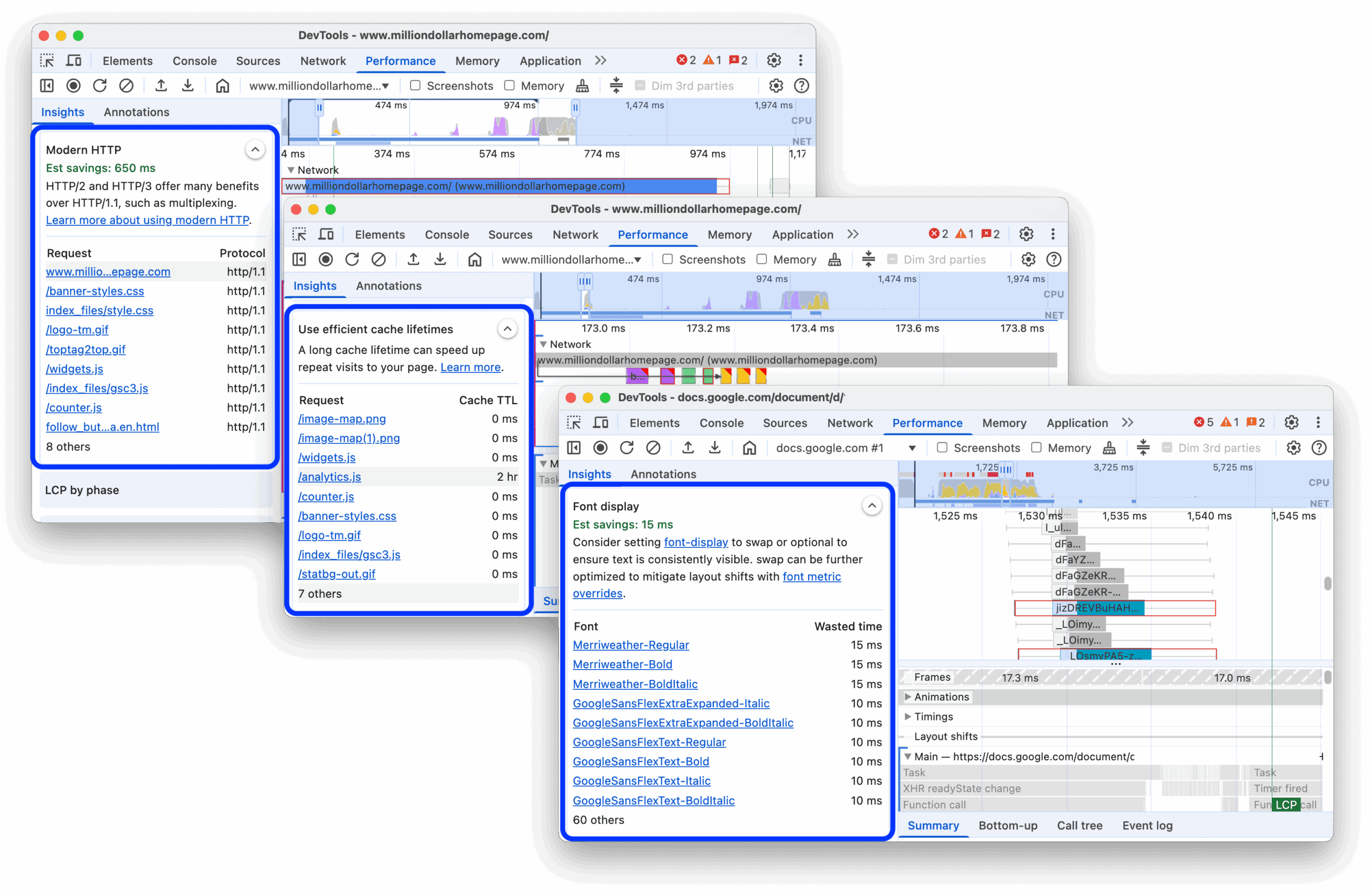Viewport: 1372px width, 891px height.
Task: Enable the Screenshots checkbox
Action: [415, 85]
